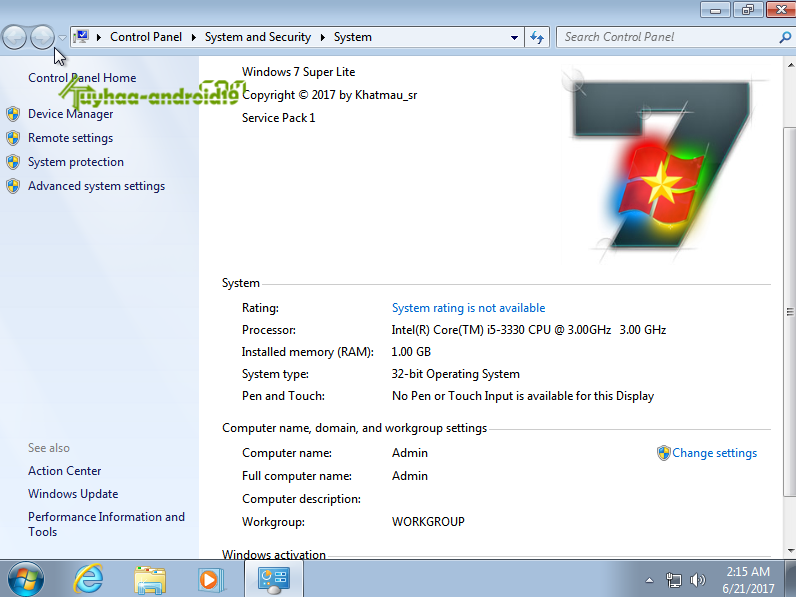
Task: Open Advanced system settings link
Action: coord(96,186)
